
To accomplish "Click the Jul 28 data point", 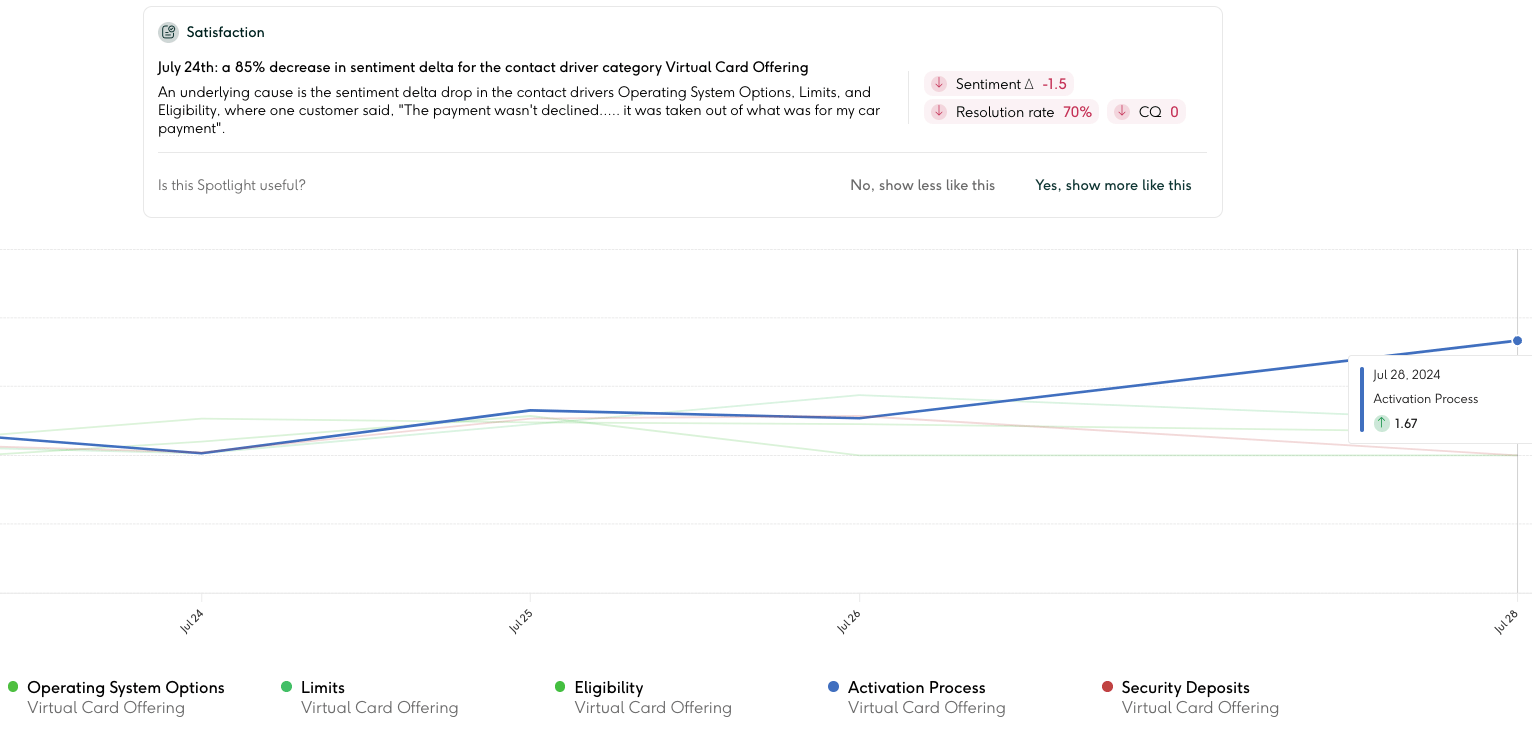I will (x=1517, y=341).
